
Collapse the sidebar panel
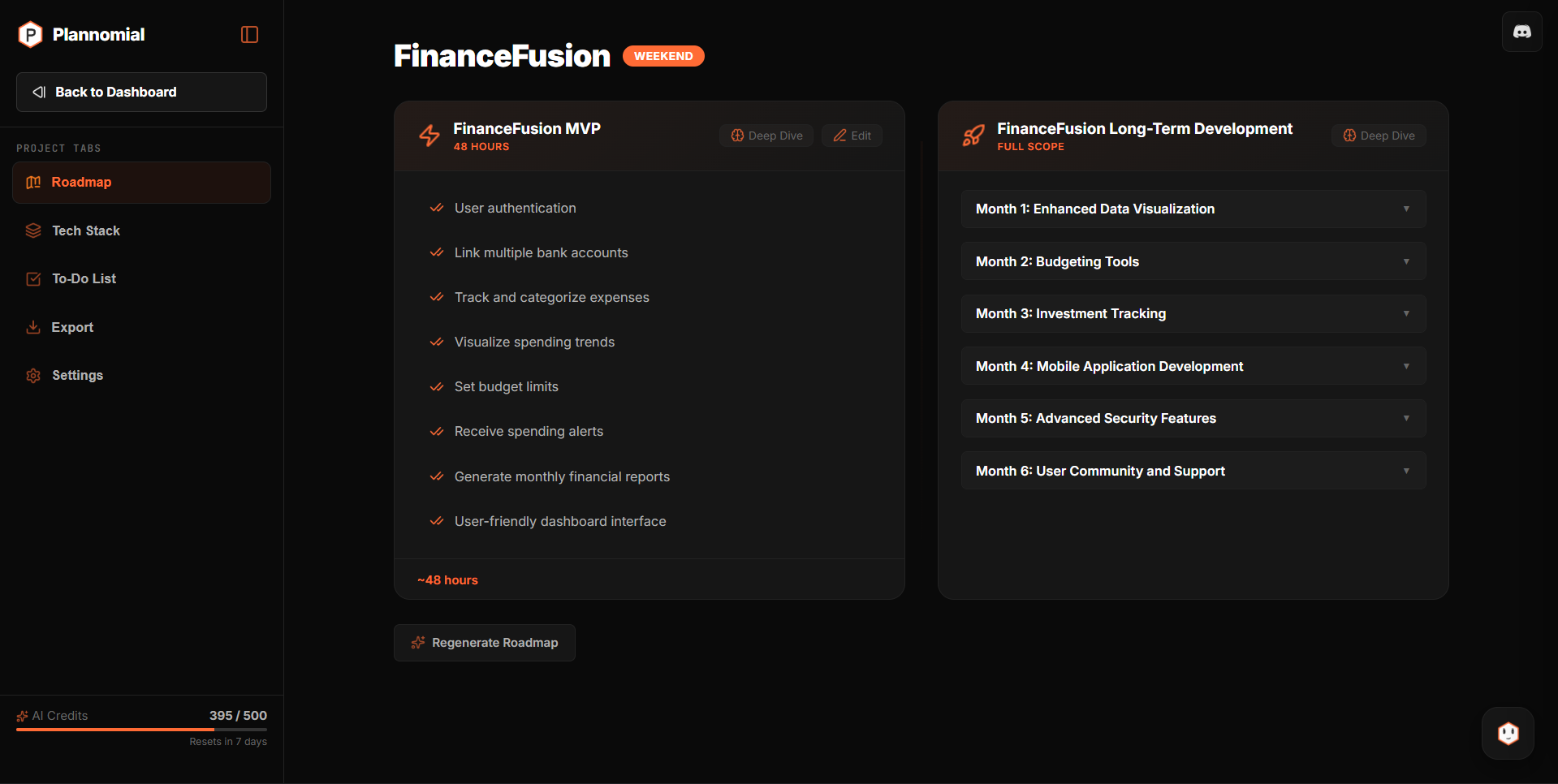point(249,34)
